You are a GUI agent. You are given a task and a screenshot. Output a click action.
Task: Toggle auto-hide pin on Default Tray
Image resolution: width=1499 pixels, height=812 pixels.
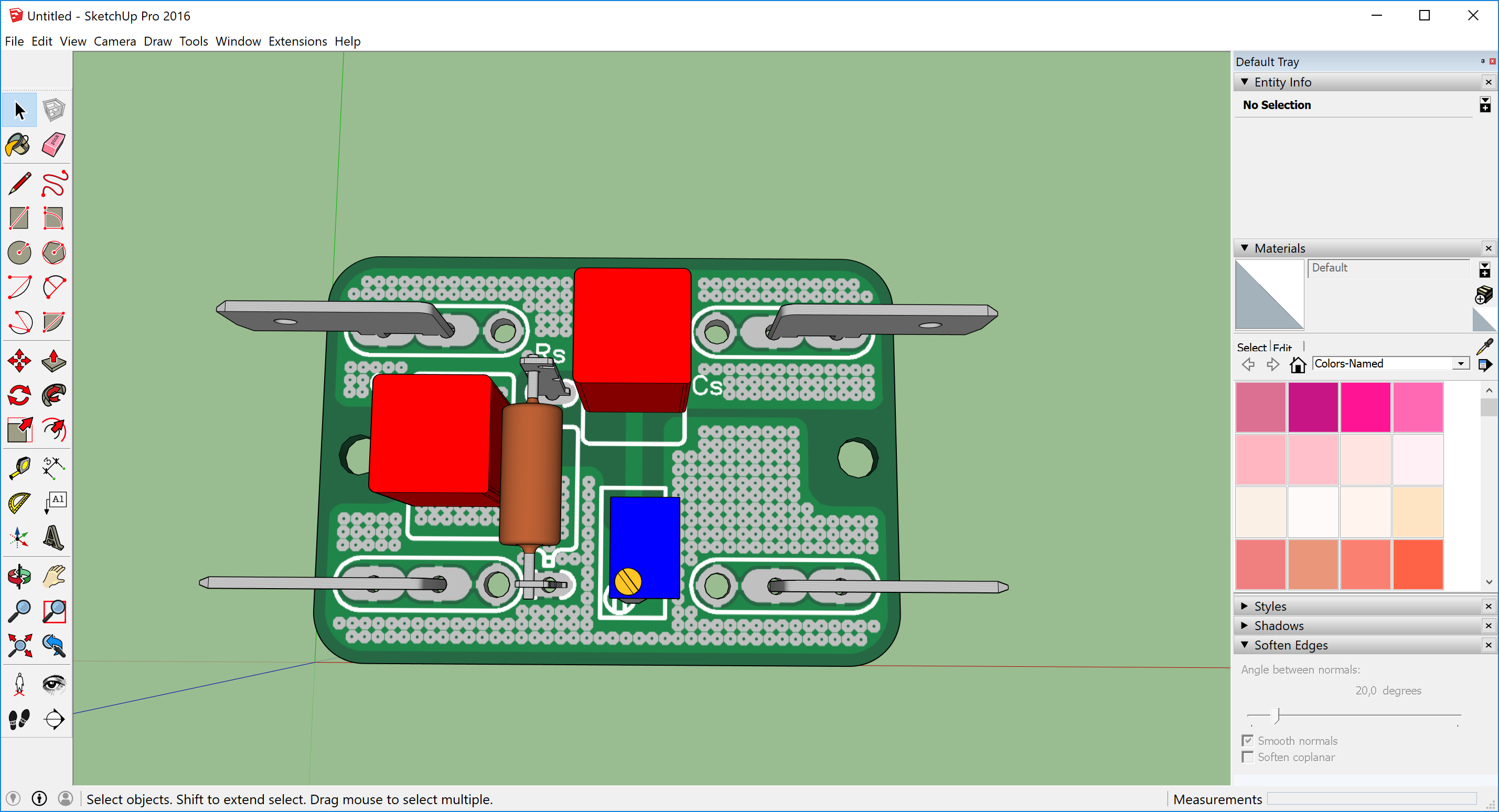tap(1482, 61)
